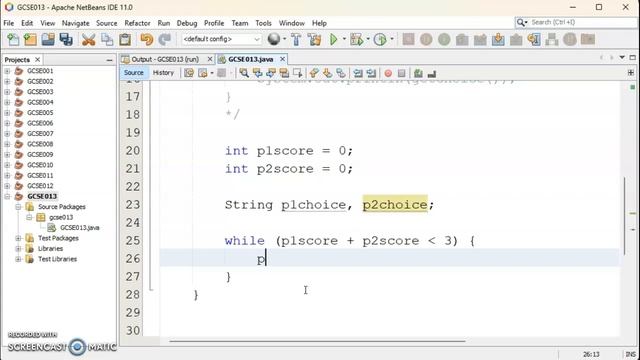Click line number 25 in the gutter
This screenshot has width=640, height=360.
pyautogui.click(x=133, y=241)
